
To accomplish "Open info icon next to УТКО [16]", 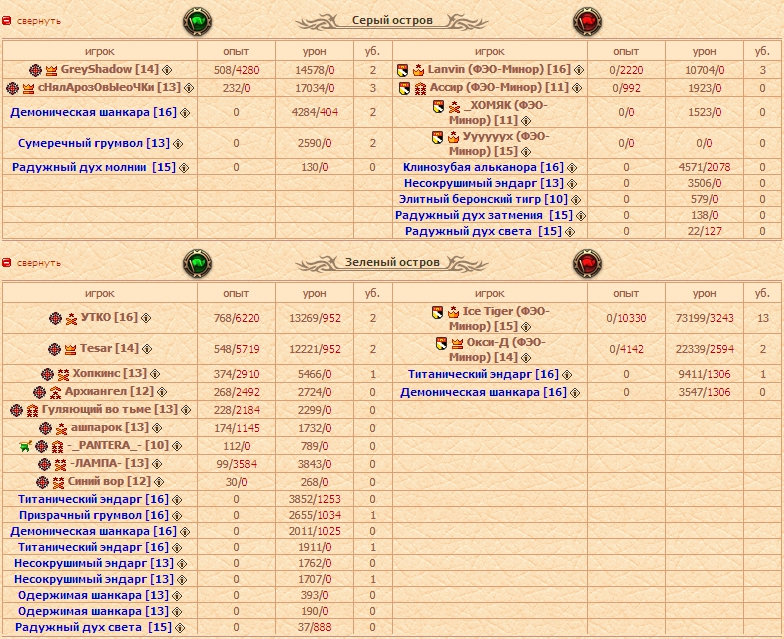I will (146, 318).
